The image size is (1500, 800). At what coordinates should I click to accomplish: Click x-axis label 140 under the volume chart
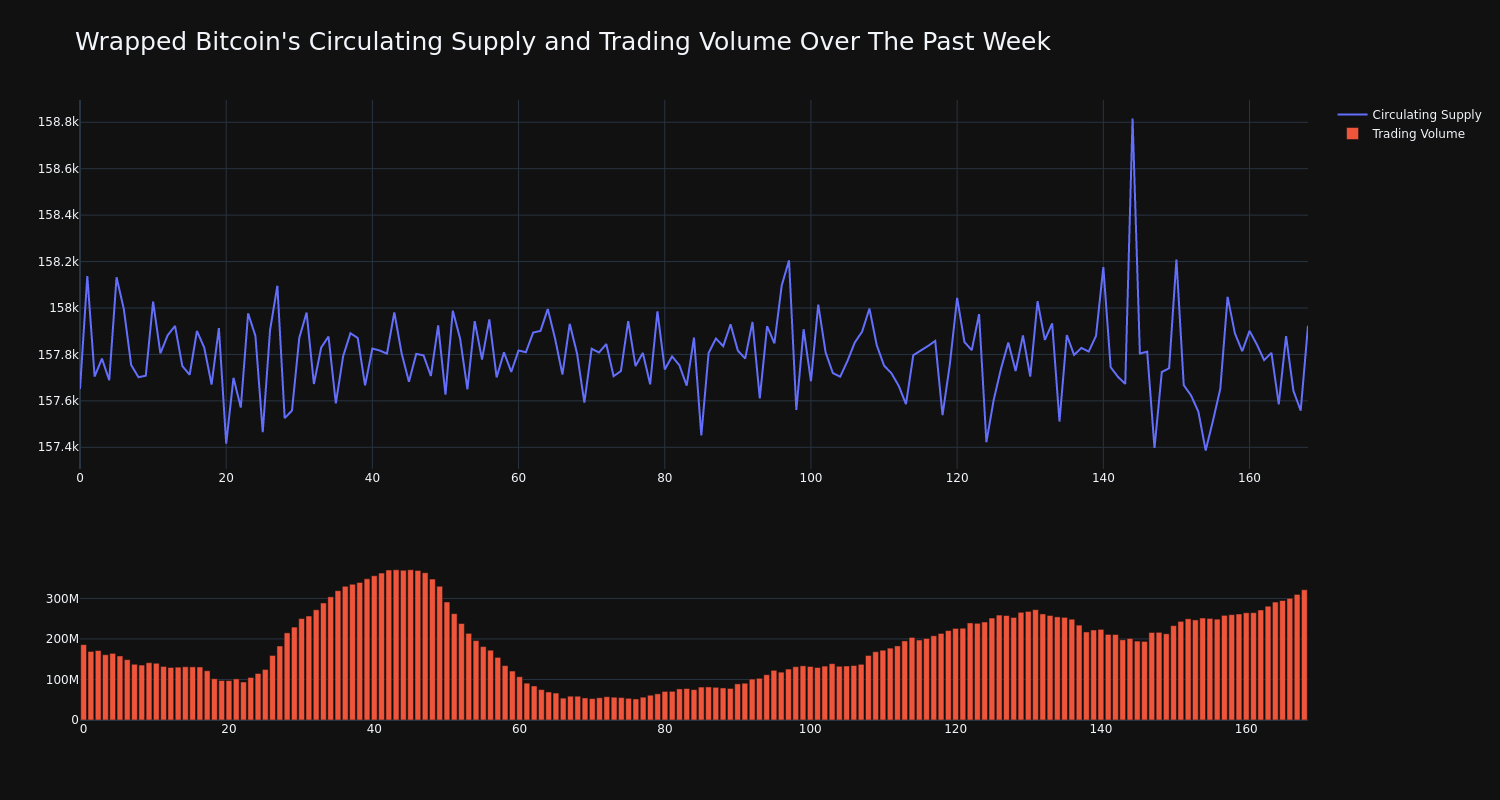[x=1101, y=729]
